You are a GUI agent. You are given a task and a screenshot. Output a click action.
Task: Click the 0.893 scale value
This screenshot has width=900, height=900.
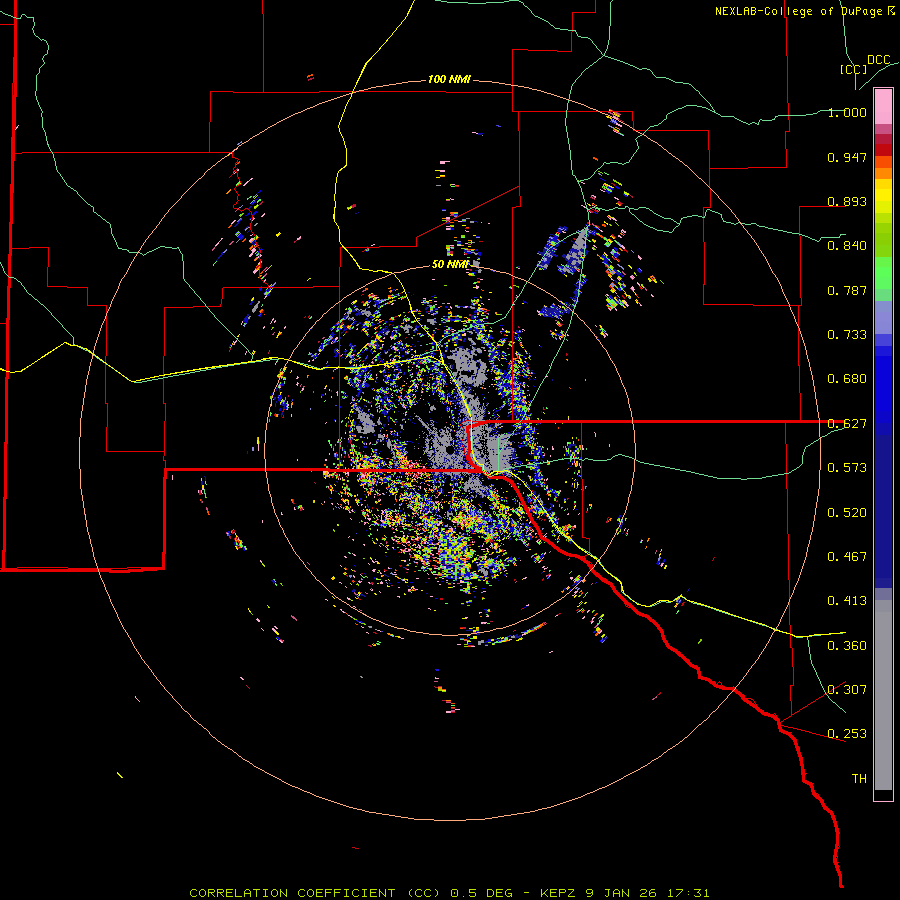pyautogui.click(x=847, y=201)
